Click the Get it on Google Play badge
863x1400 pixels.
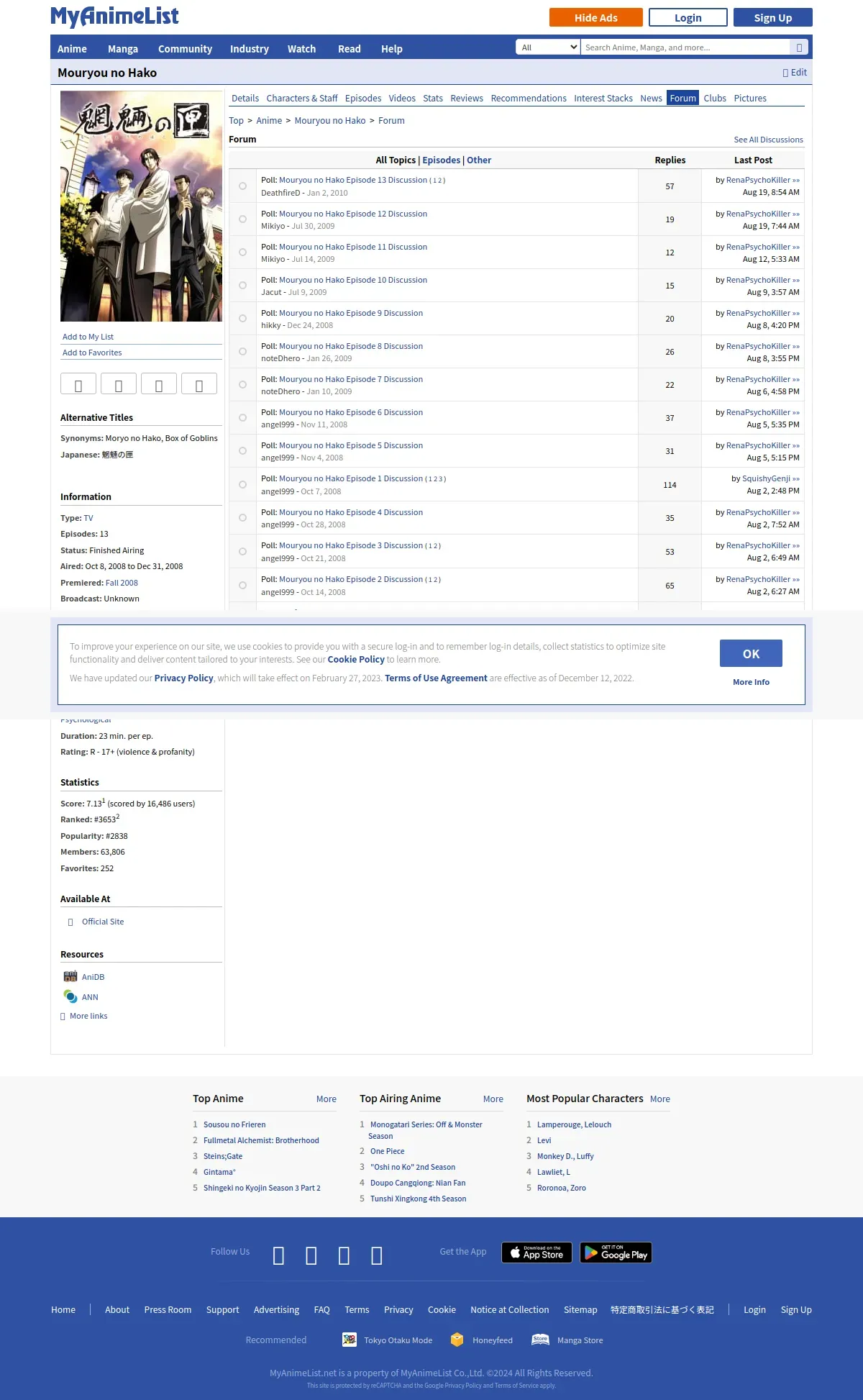(x=616, y=1253)
